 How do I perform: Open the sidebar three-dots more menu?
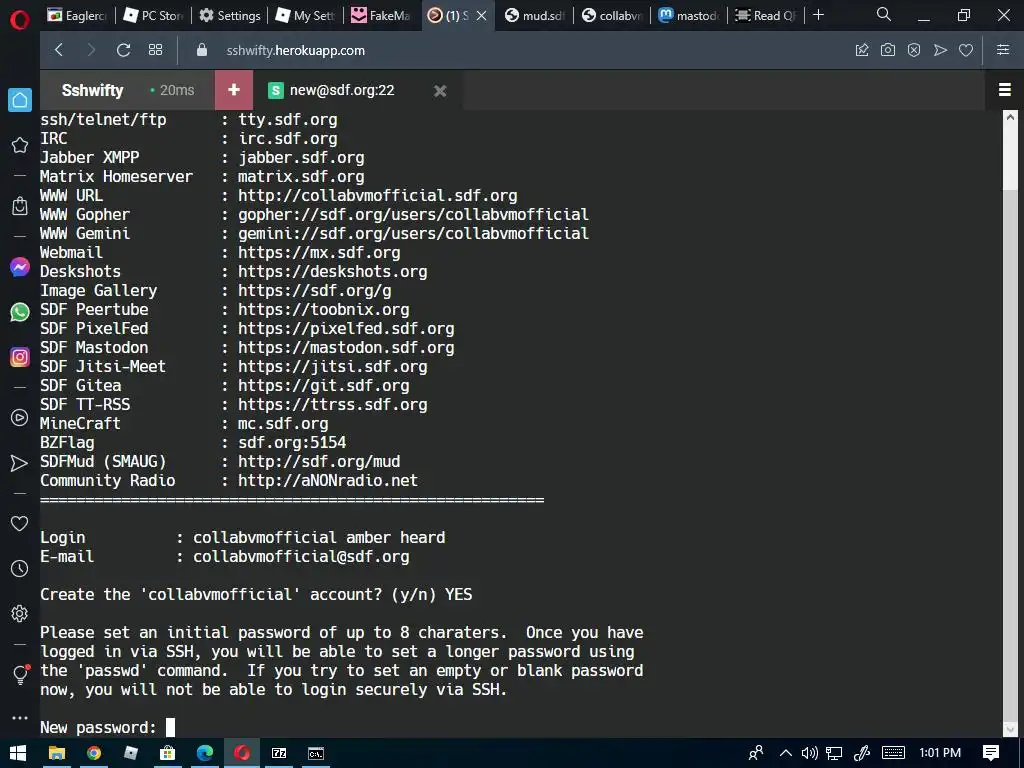[20, 718]
